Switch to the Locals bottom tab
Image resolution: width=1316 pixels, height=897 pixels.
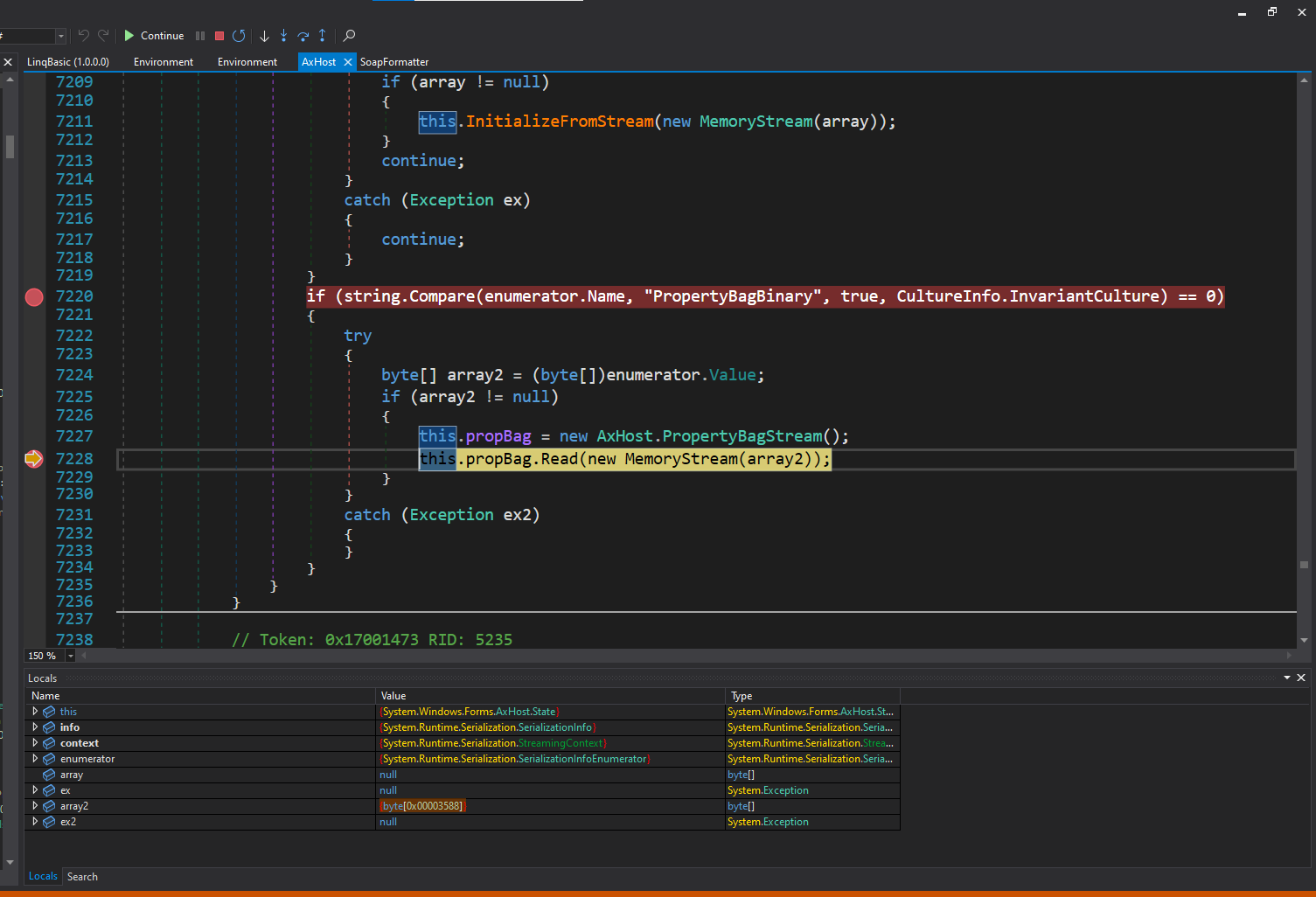[43, 876]
